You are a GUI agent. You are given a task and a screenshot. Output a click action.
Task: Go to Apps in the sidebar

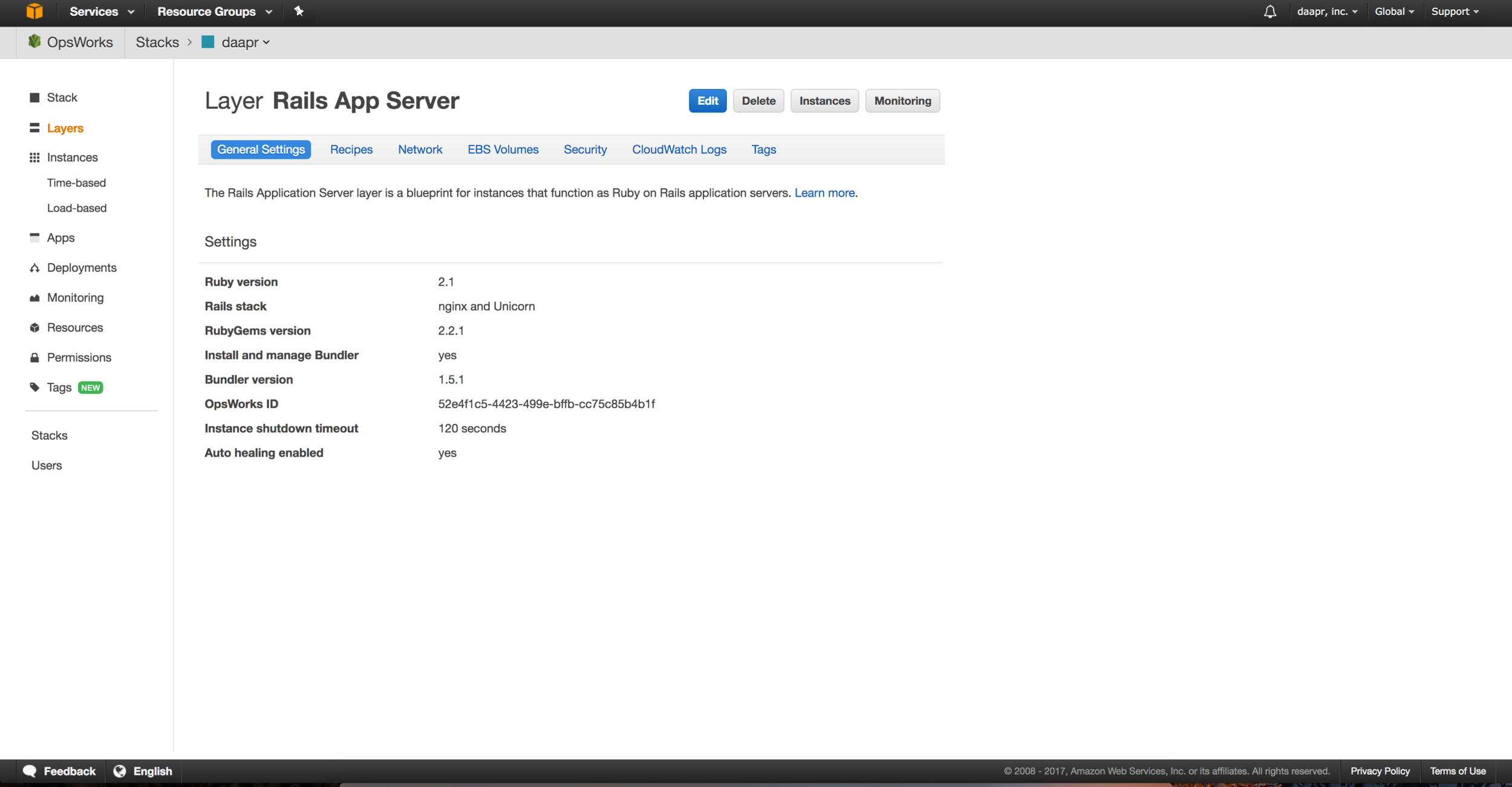pos(61,238)
